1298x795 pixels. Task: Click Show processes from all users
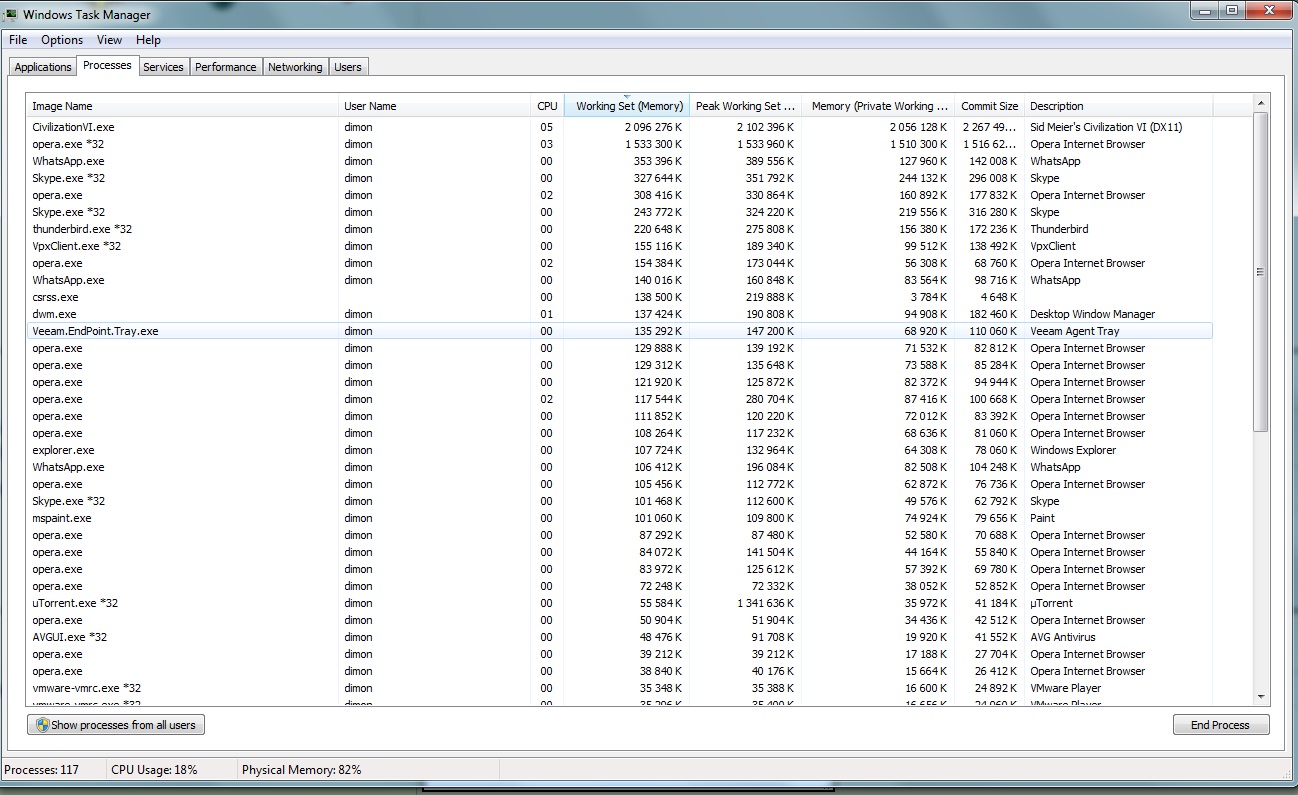pyautogui.click(x=116, y=725)
